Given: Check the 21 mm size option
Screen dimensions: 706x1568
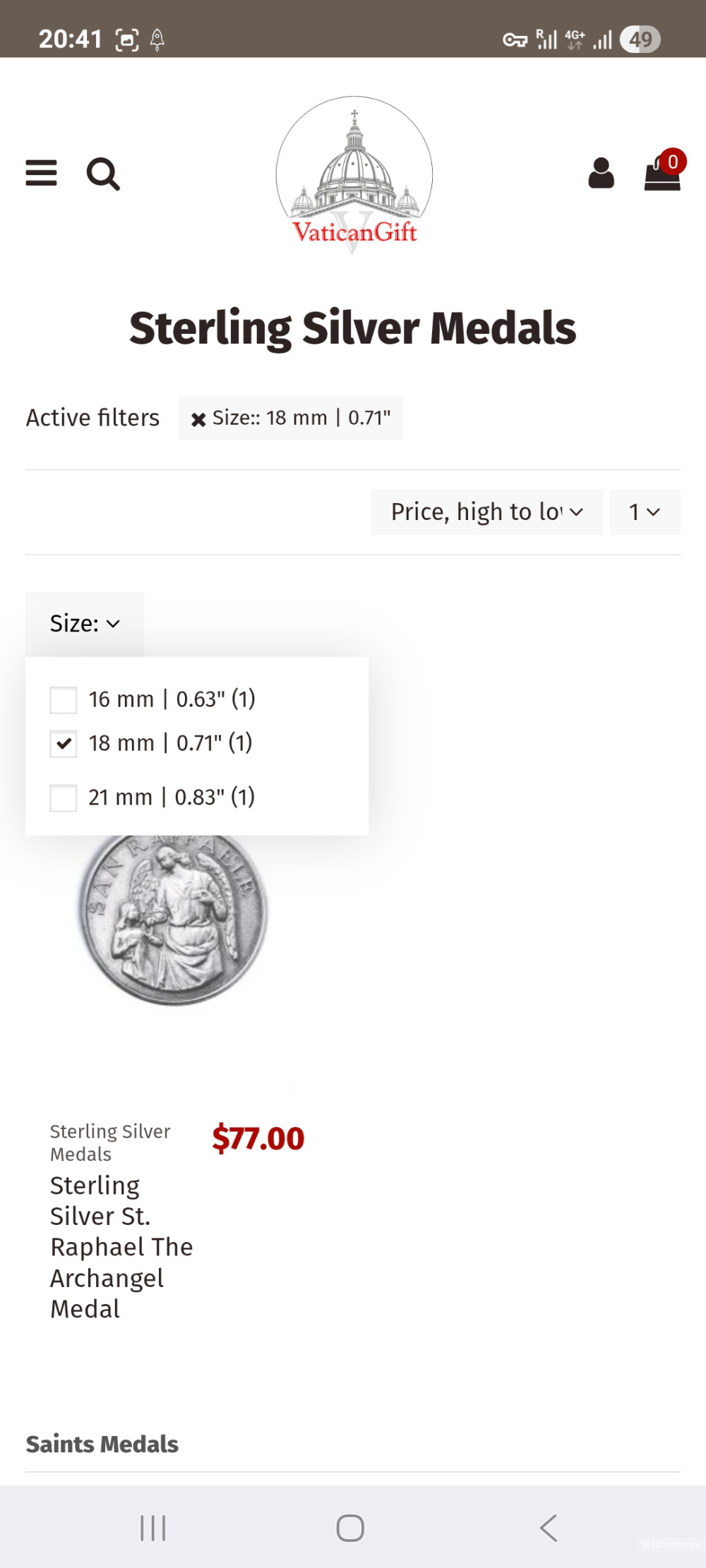Looking at the screenshot, I should coord(64,798).
